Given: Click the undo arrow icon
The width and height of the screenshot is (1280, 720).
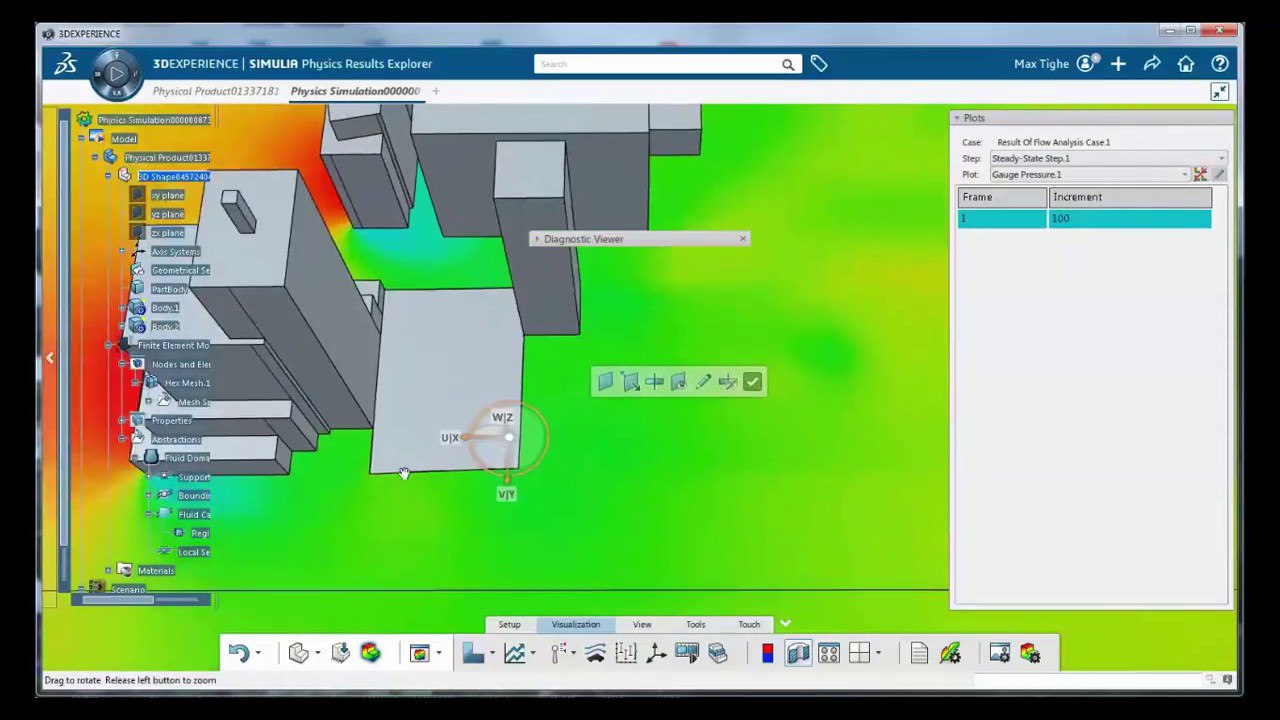Looking at the screenshot, I should point(238,653).
